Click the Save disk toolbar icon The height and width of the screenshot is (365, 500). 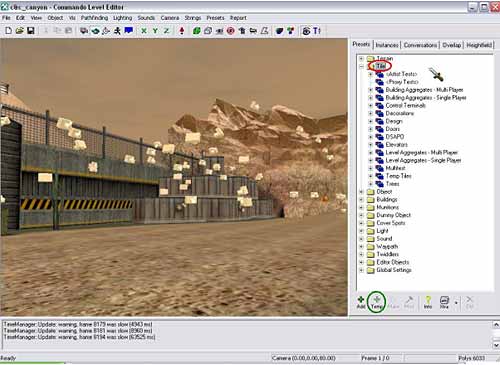(x=31, y=31)
